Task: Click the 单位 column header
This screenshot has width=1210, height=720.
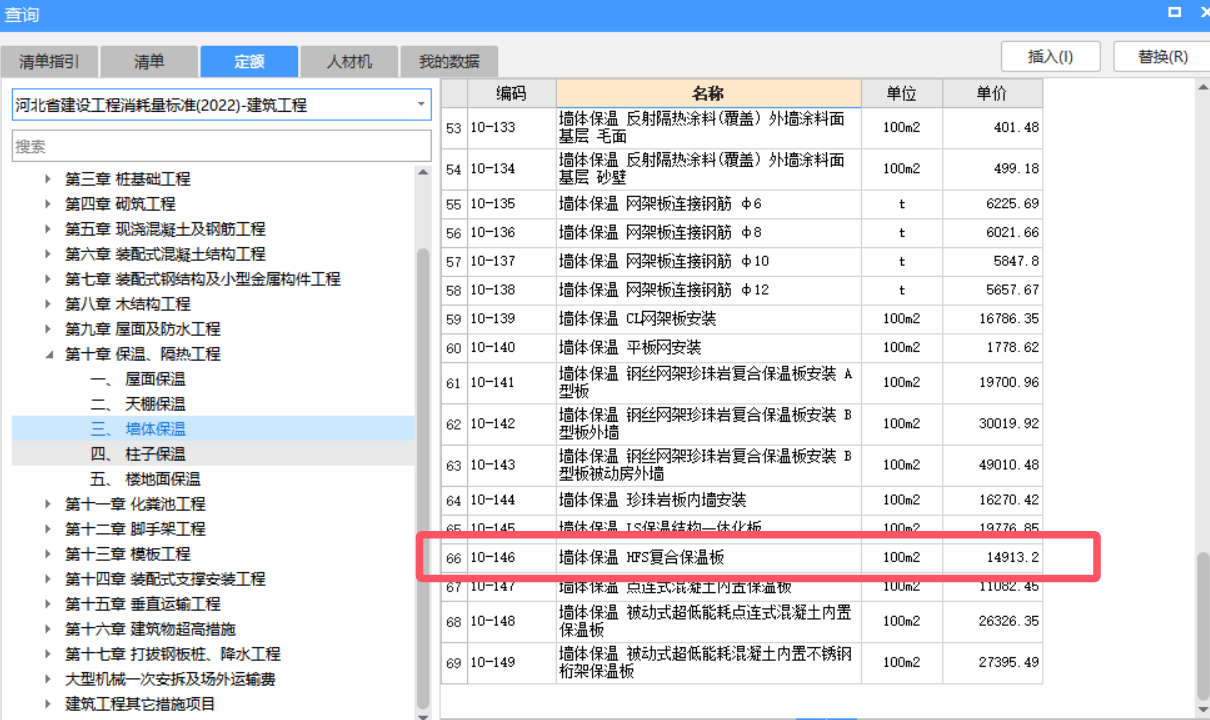Action: point(901,94)
